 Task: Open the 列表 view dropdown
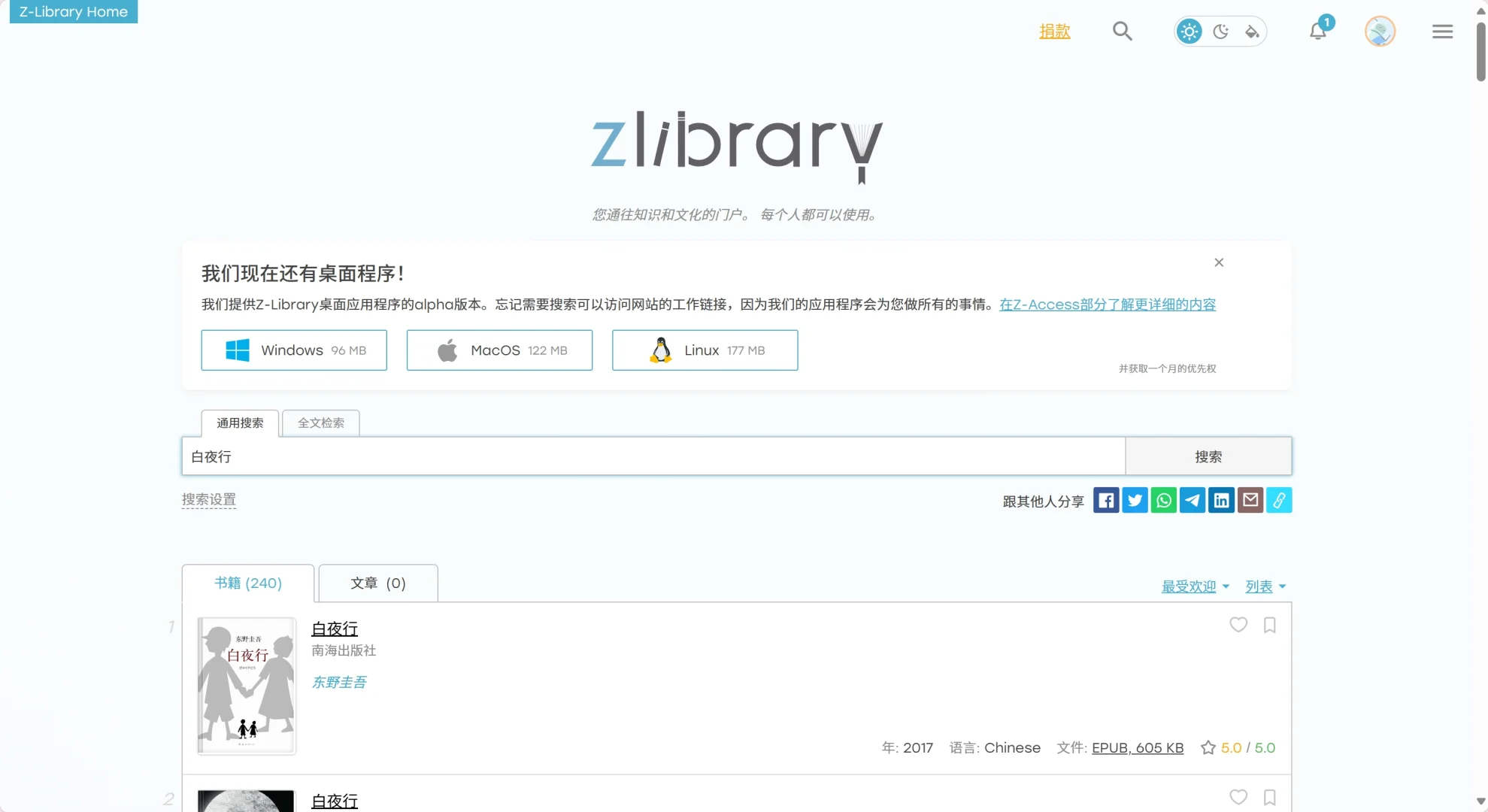point(1265,586)
